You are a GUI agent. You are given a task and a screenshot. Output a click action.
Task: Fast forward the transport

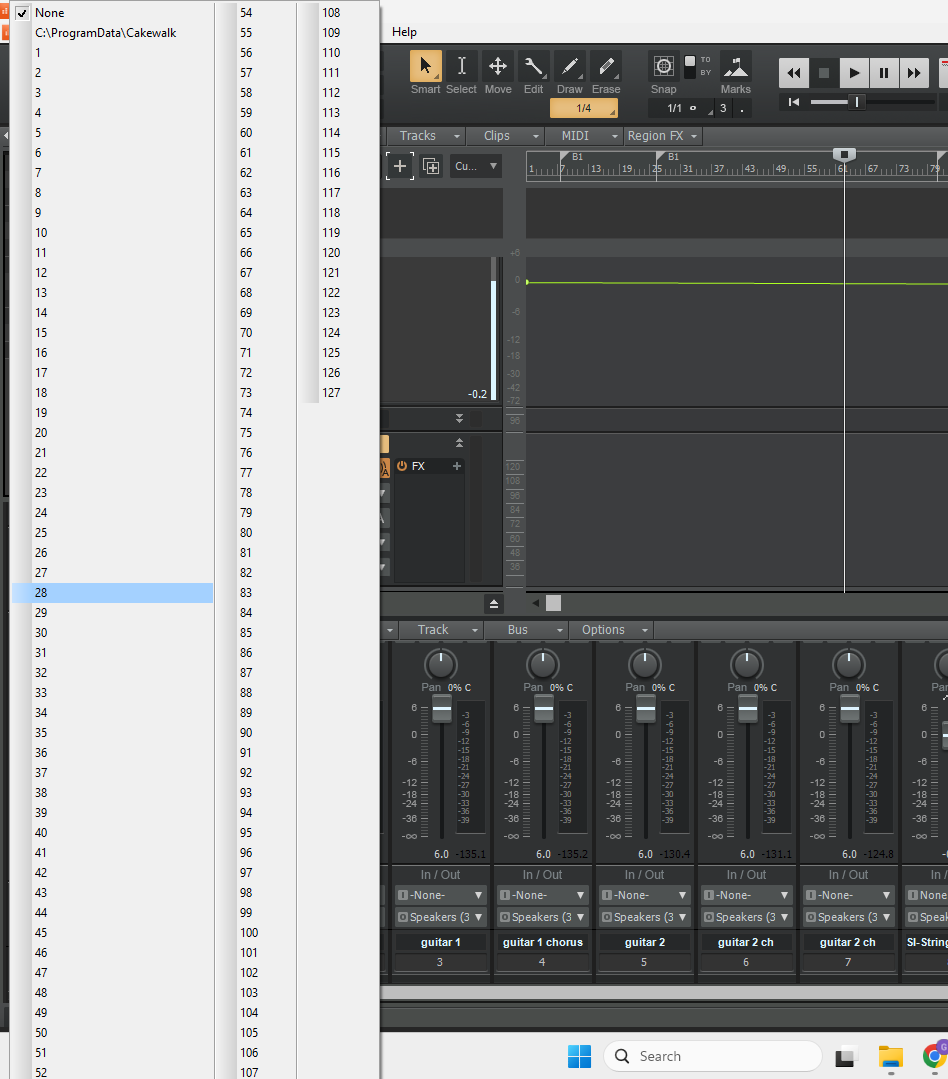[914, 73]
